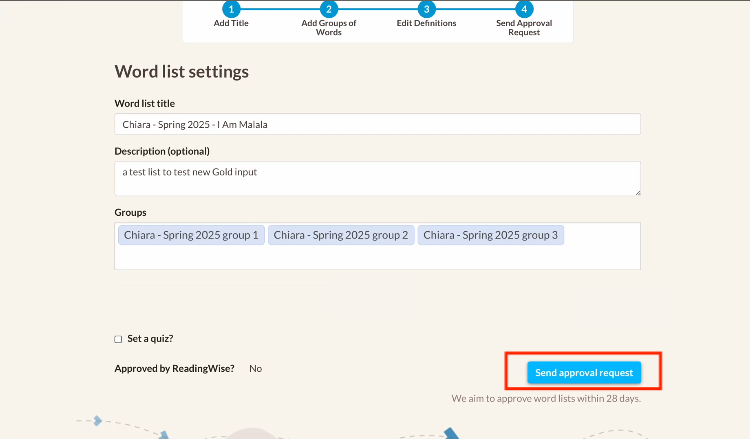This screenshot has height=439, width=750.
Task: Click the 'Set a quiz?' label text
Action: (x=150, y=339)
